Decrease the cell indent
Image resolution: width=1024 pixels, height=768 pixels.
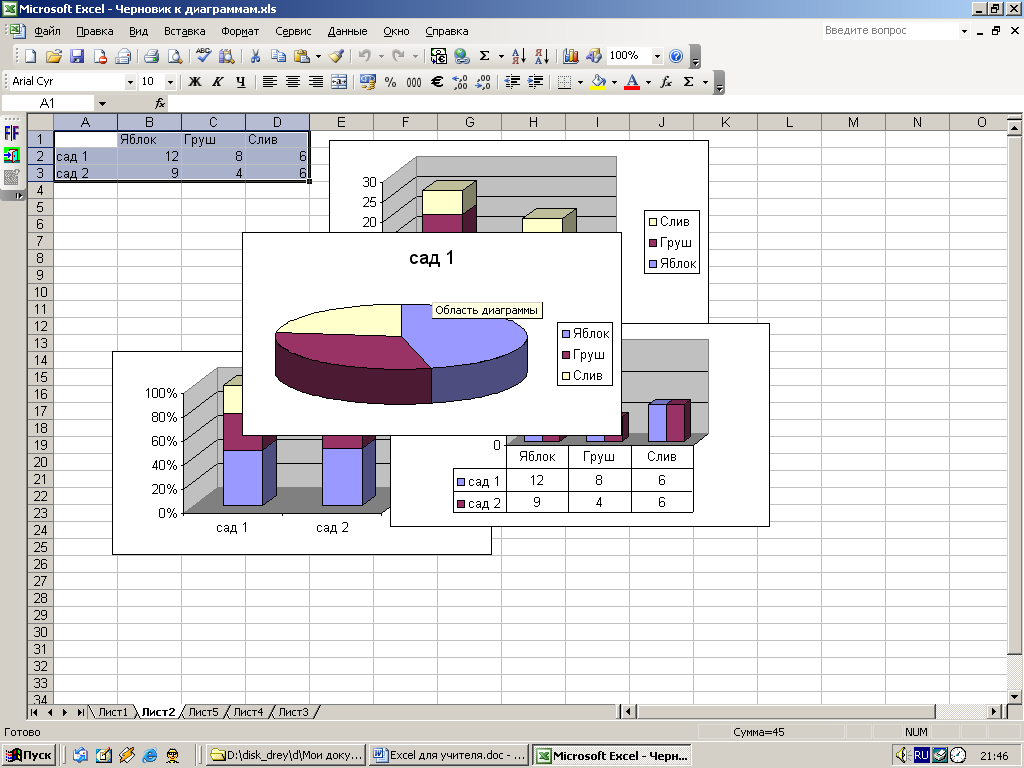pos(513,82)
